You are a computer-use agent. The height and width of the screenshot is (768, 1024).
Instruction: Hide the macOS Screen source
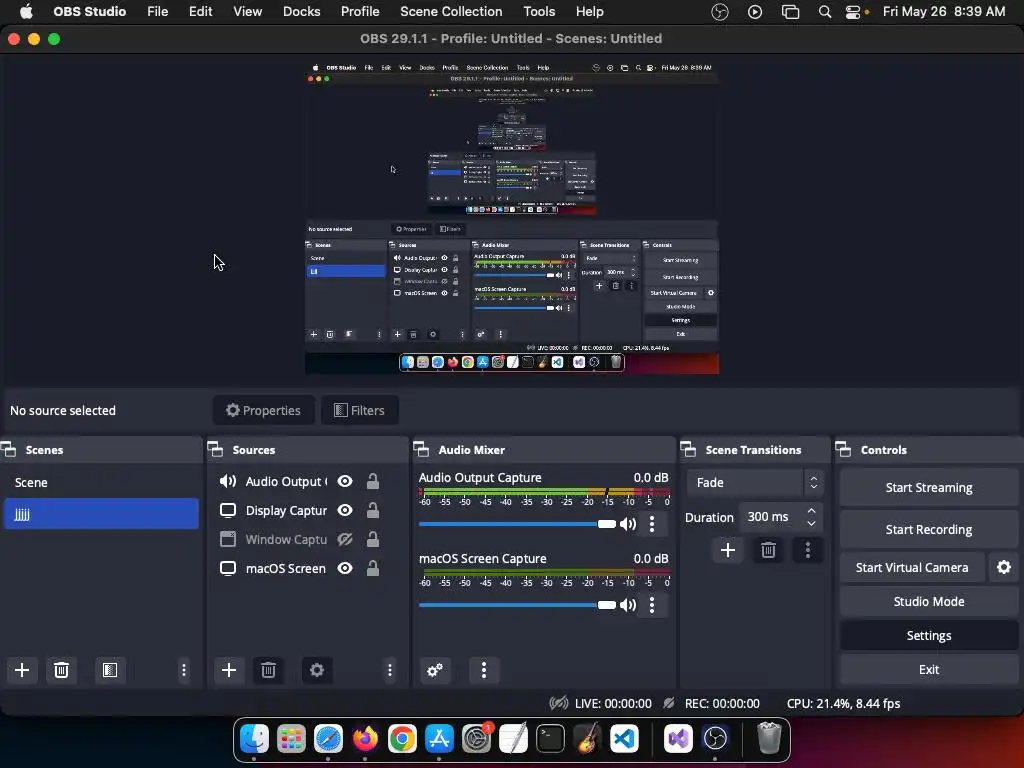(345, 568)
